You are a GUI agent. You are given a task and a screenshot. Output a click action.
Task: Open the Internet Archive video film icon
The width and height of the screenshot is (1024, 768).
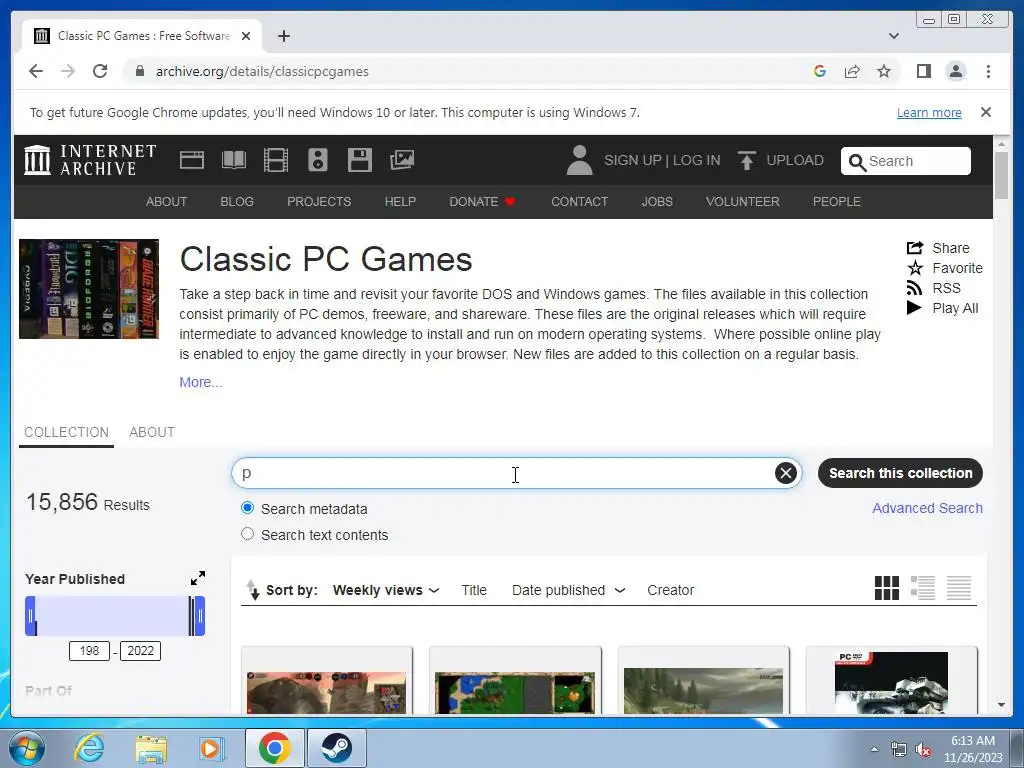(276, 160)
